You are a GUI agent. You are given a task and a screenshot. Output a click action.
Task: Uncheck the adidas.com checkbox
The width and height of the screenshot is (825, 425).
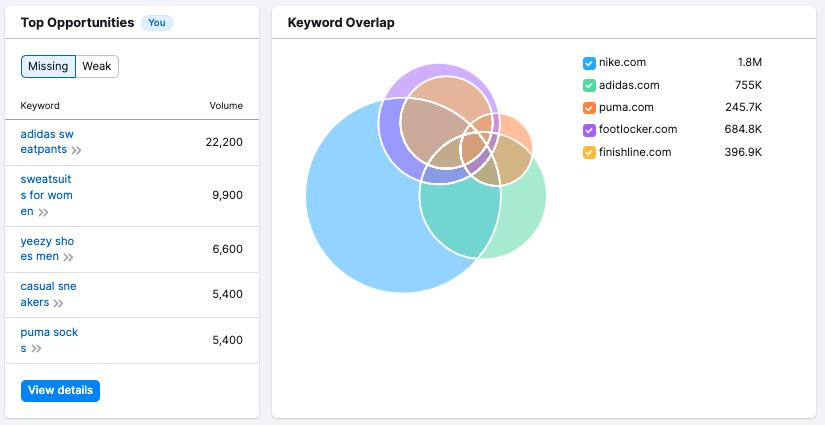pyautogui.click(x=589, y=85)
